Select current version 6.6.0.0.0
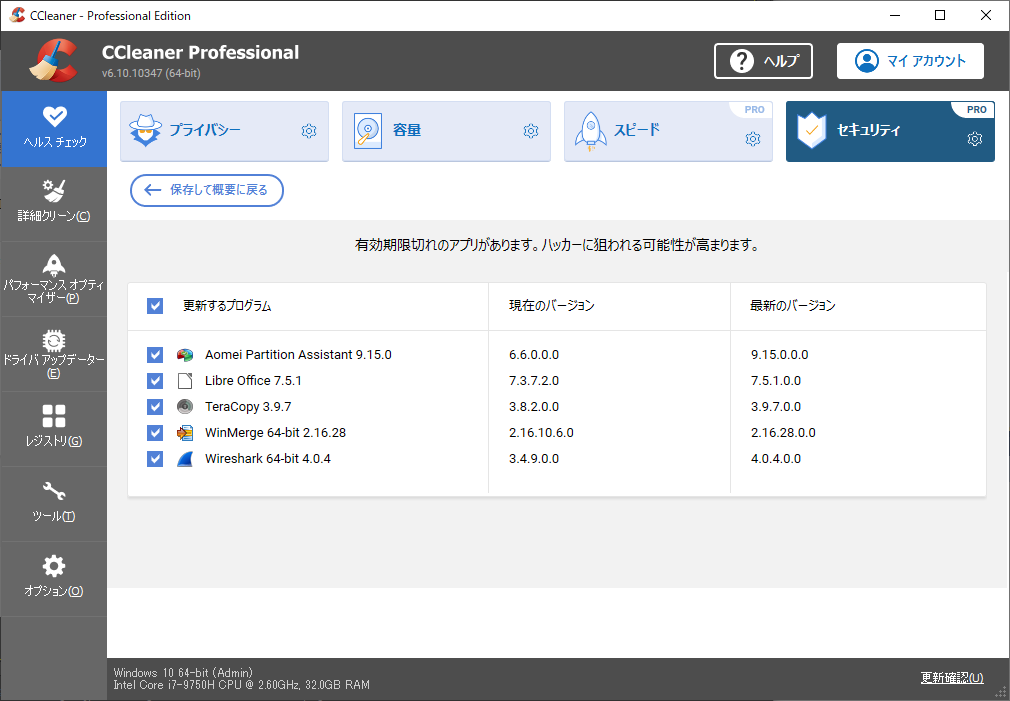Image resolution: width=1010 pixels, height=701 pixels. pos(534,355)
